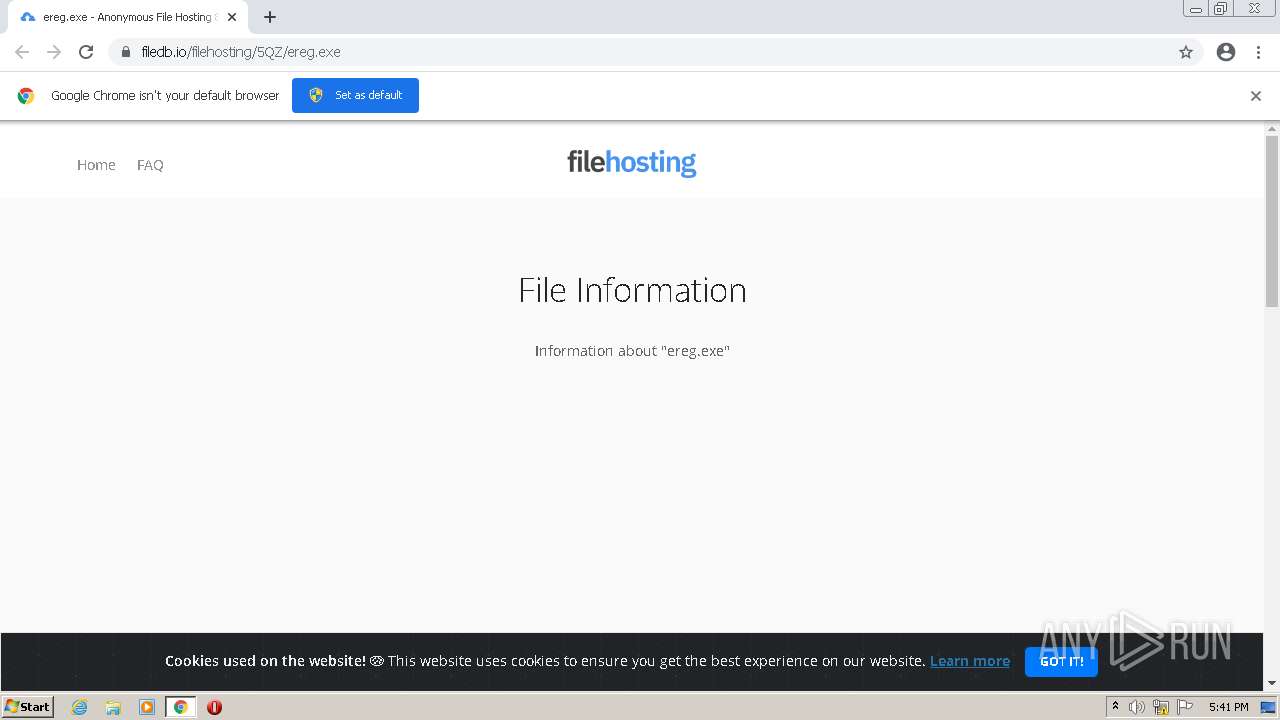
Task: Open Chrome's three-dot menu
Action: (1258, 52)
